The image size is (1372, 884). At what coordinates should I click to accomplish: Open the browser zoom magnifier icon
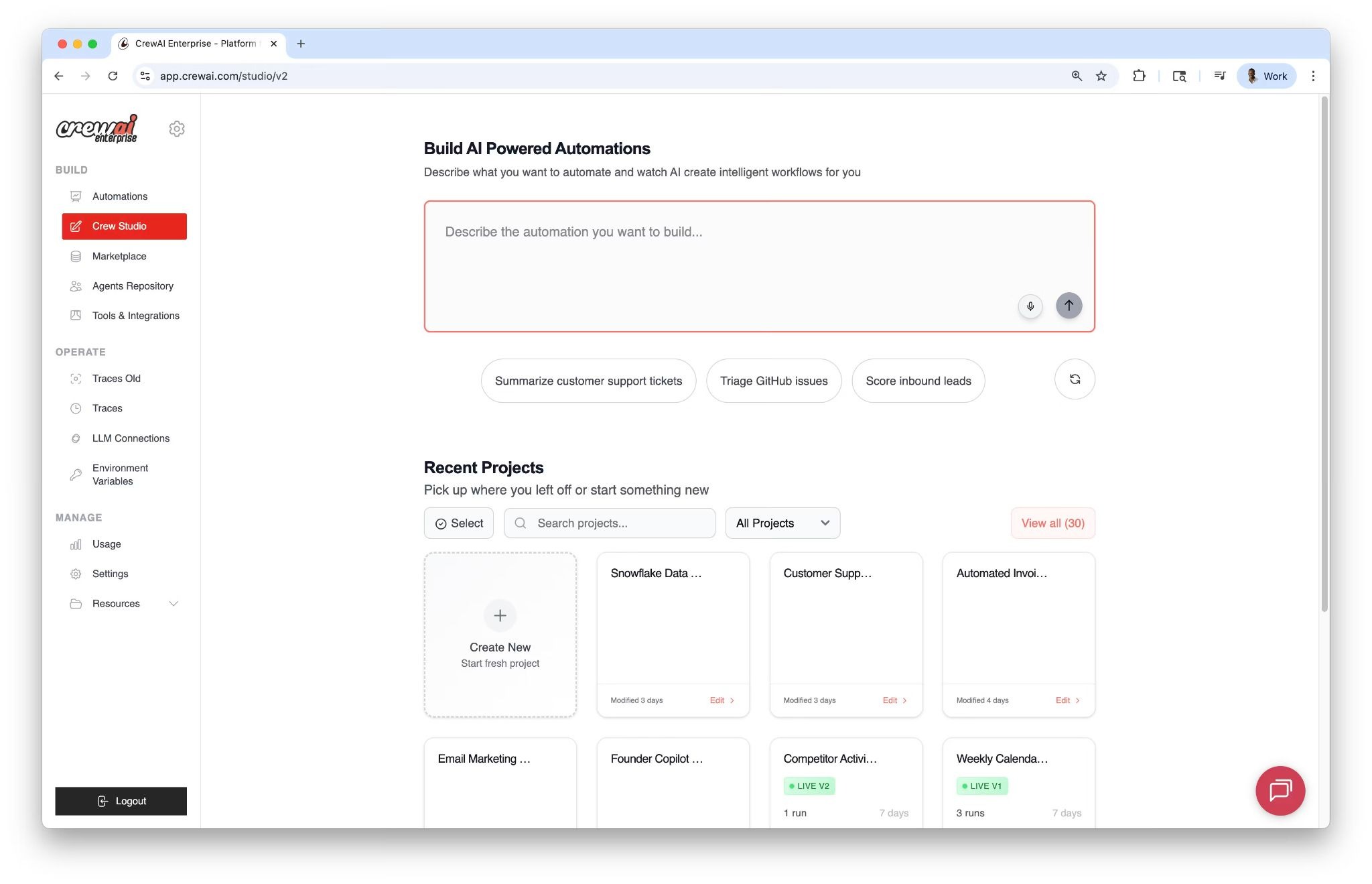coord(1077,76)
